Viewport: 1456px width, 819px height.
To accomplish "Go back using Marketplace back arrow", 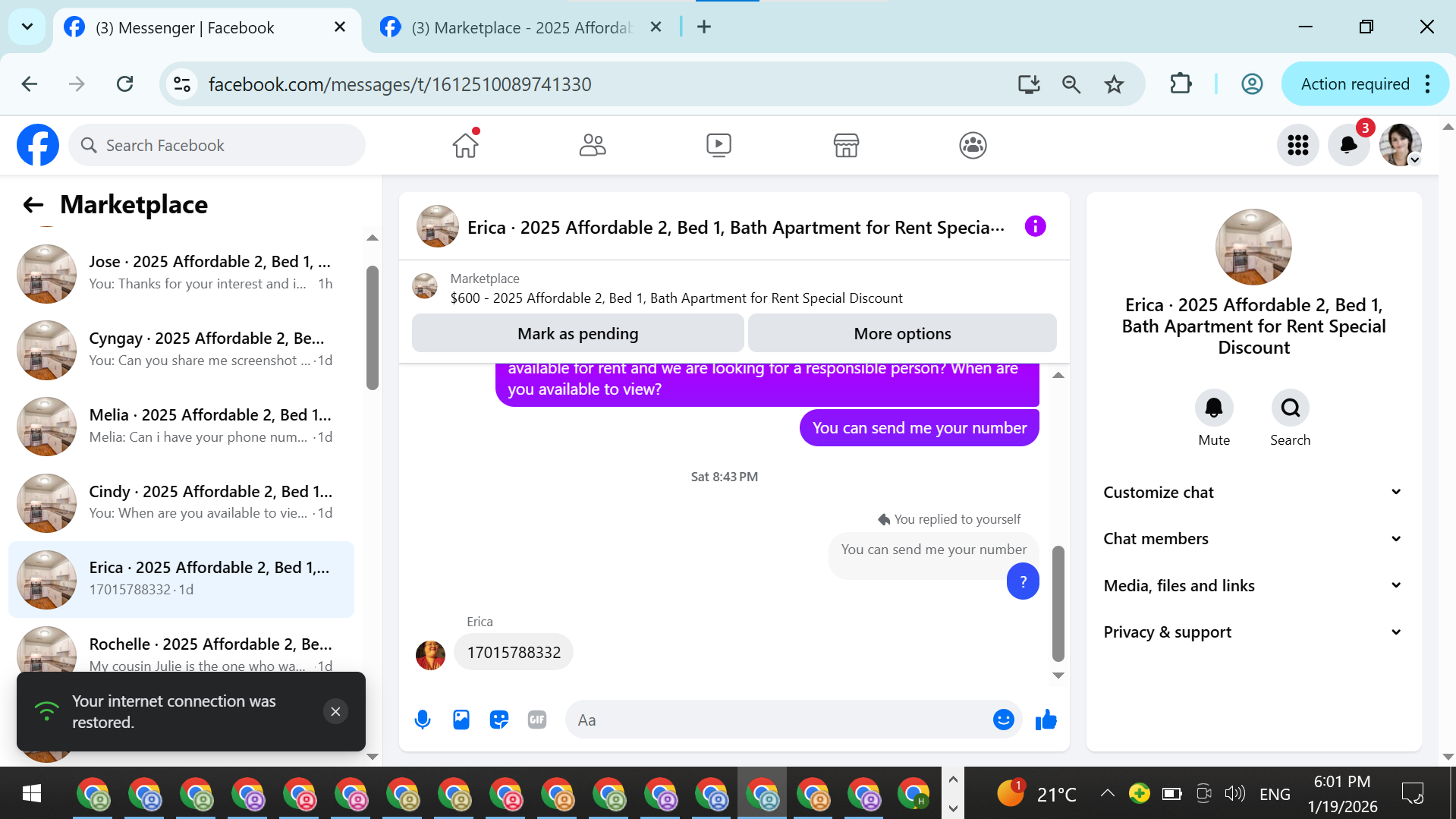I will pos(33,205).
